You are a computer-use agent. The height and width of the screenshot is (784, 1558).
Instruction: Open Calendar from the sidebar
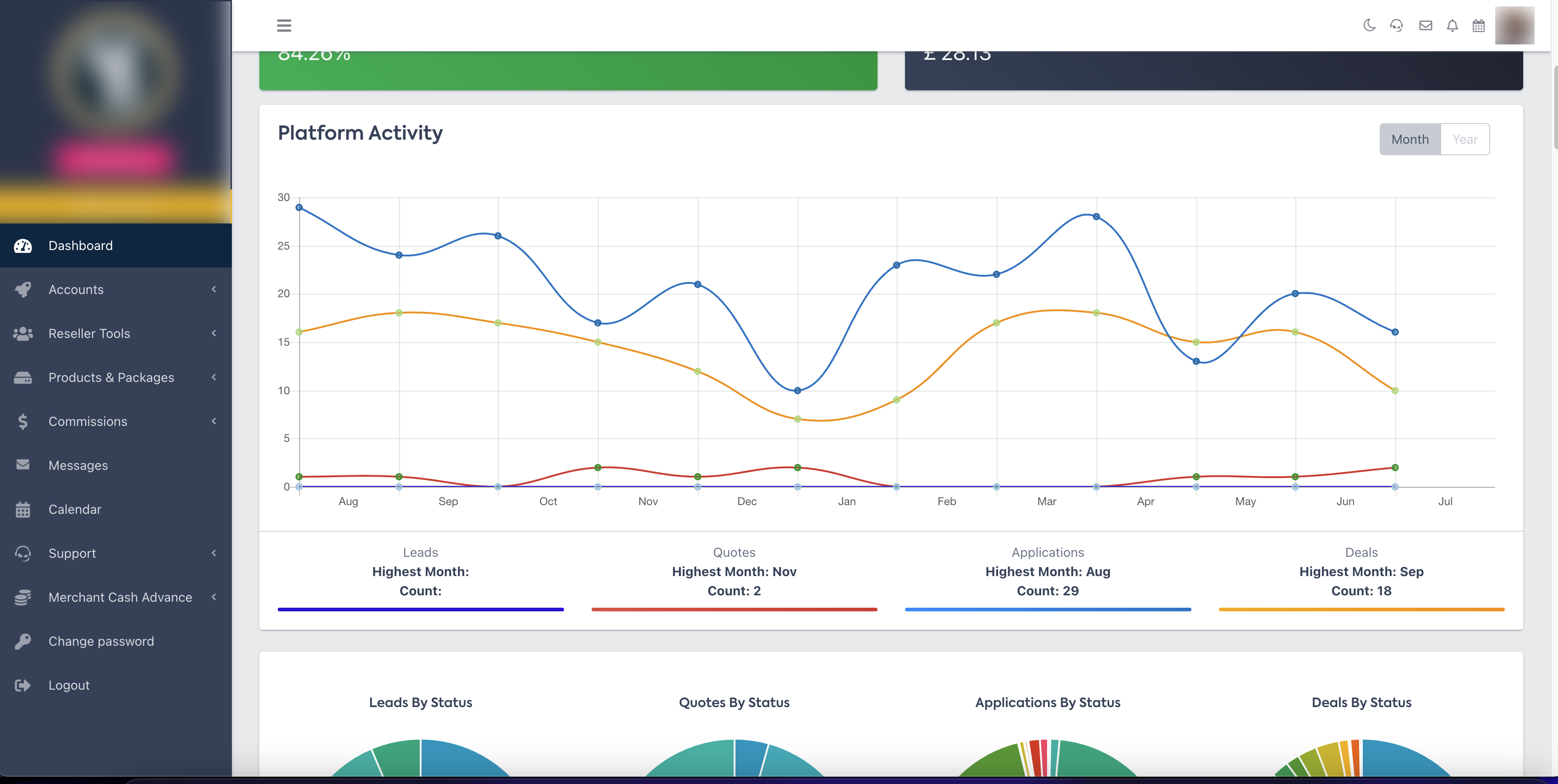click(x=74, y=509)
